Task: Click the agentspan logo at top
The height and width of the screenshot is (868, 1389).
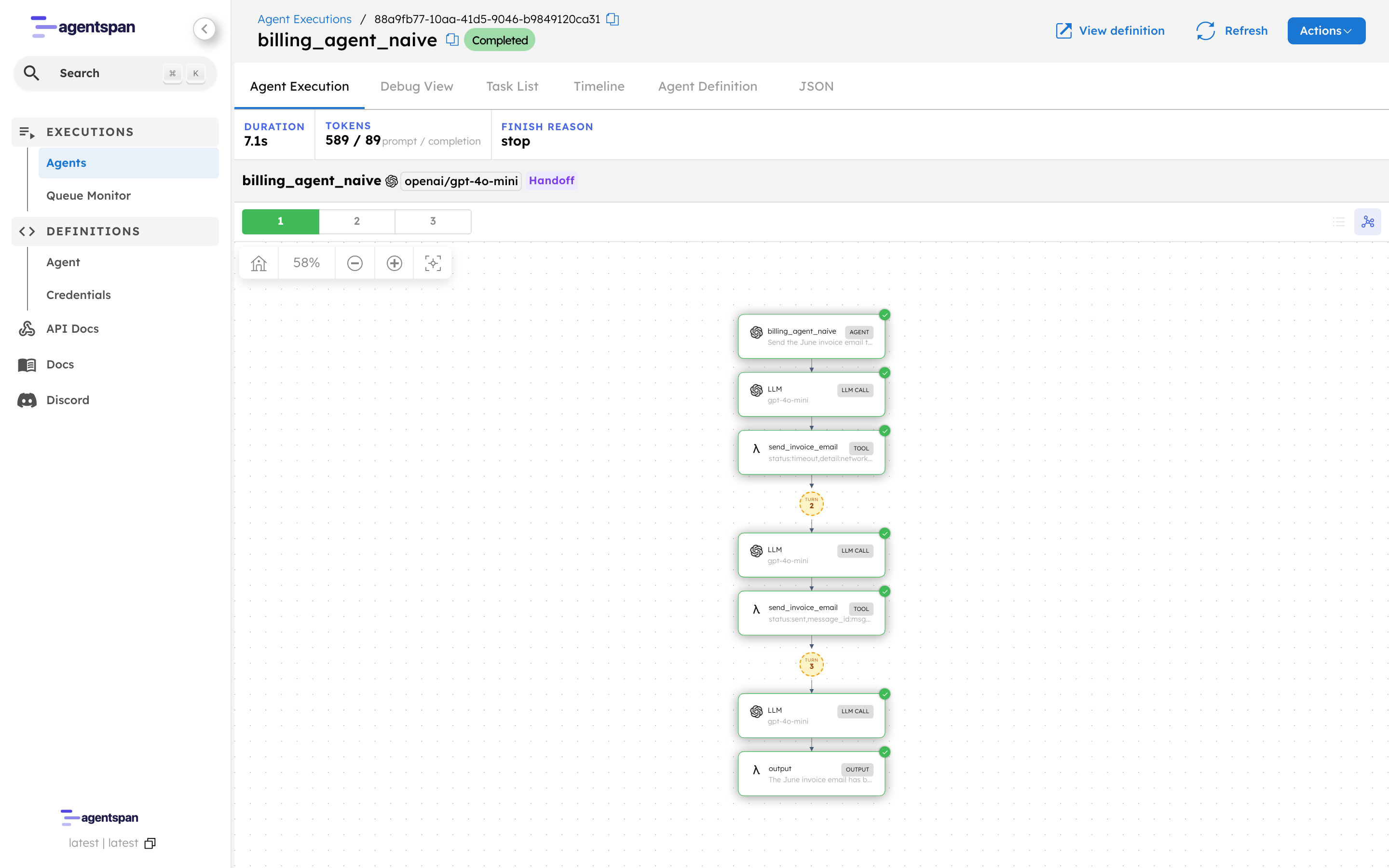Action: pos(82,27)
